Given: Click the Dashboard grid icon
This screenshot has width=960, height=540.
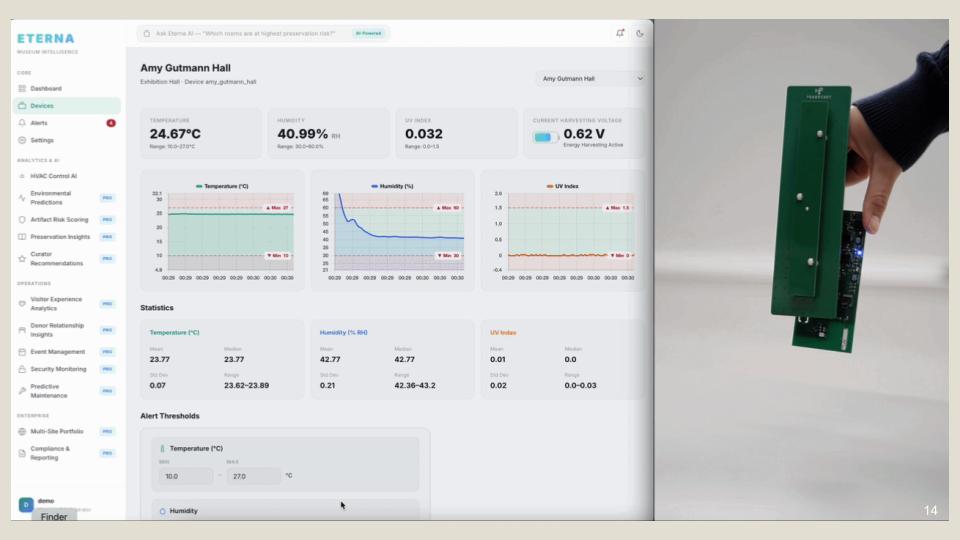Looking at the screenshot, I should pos(22,89).
